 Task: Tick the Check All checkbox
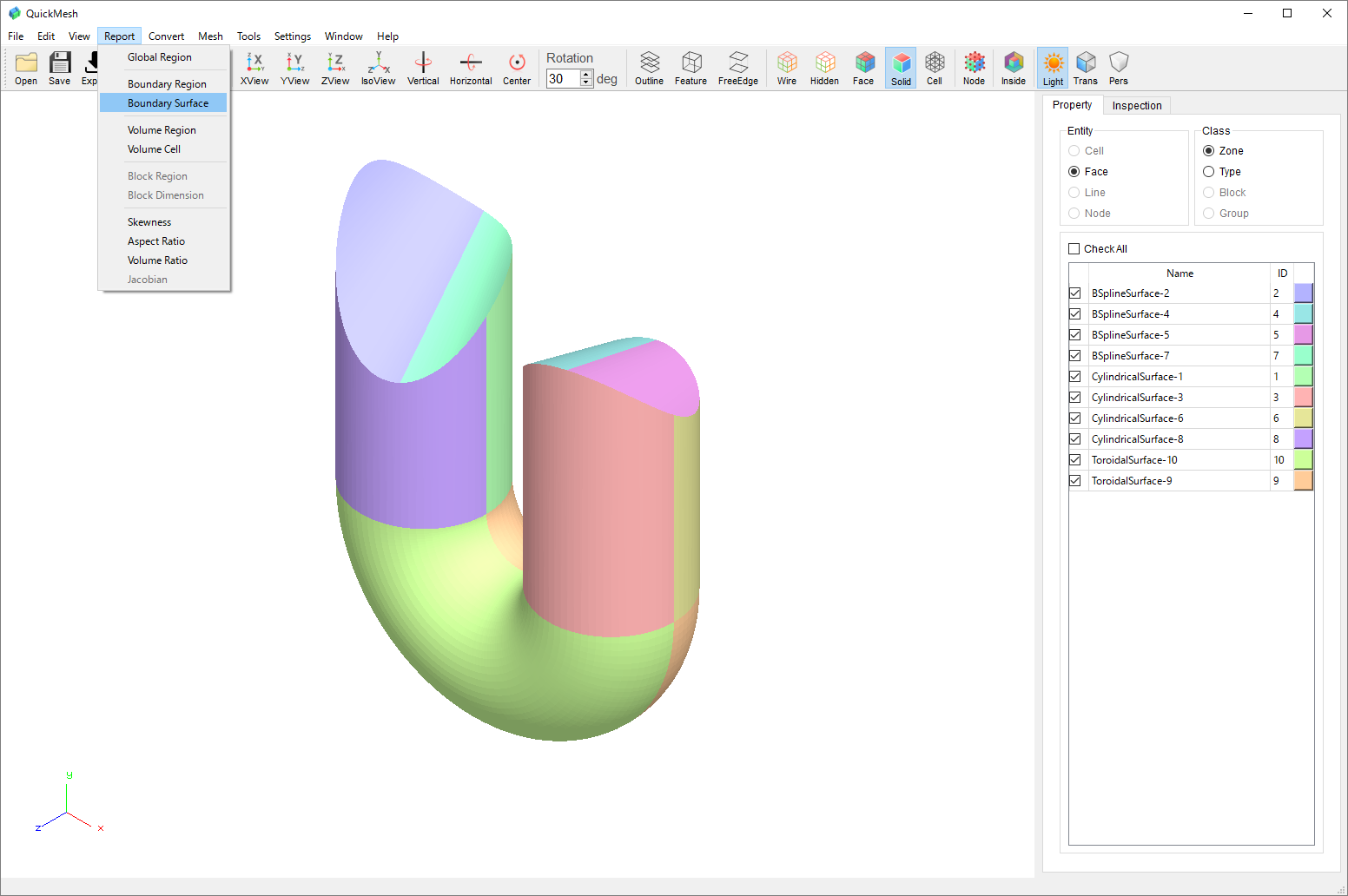(x=1074, y=249)
